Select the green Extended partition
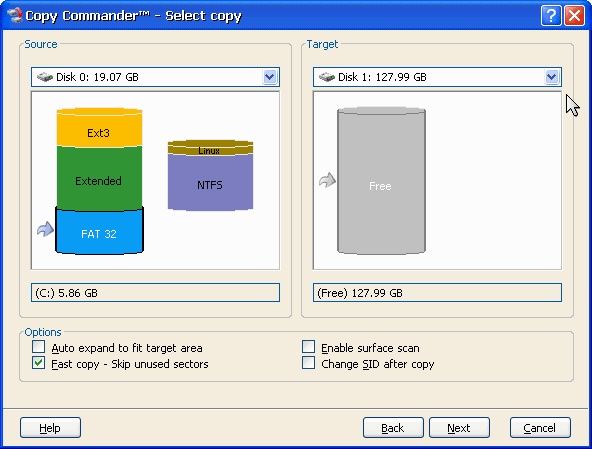Screen dimensions: 592x449 (x=99, y=177)
